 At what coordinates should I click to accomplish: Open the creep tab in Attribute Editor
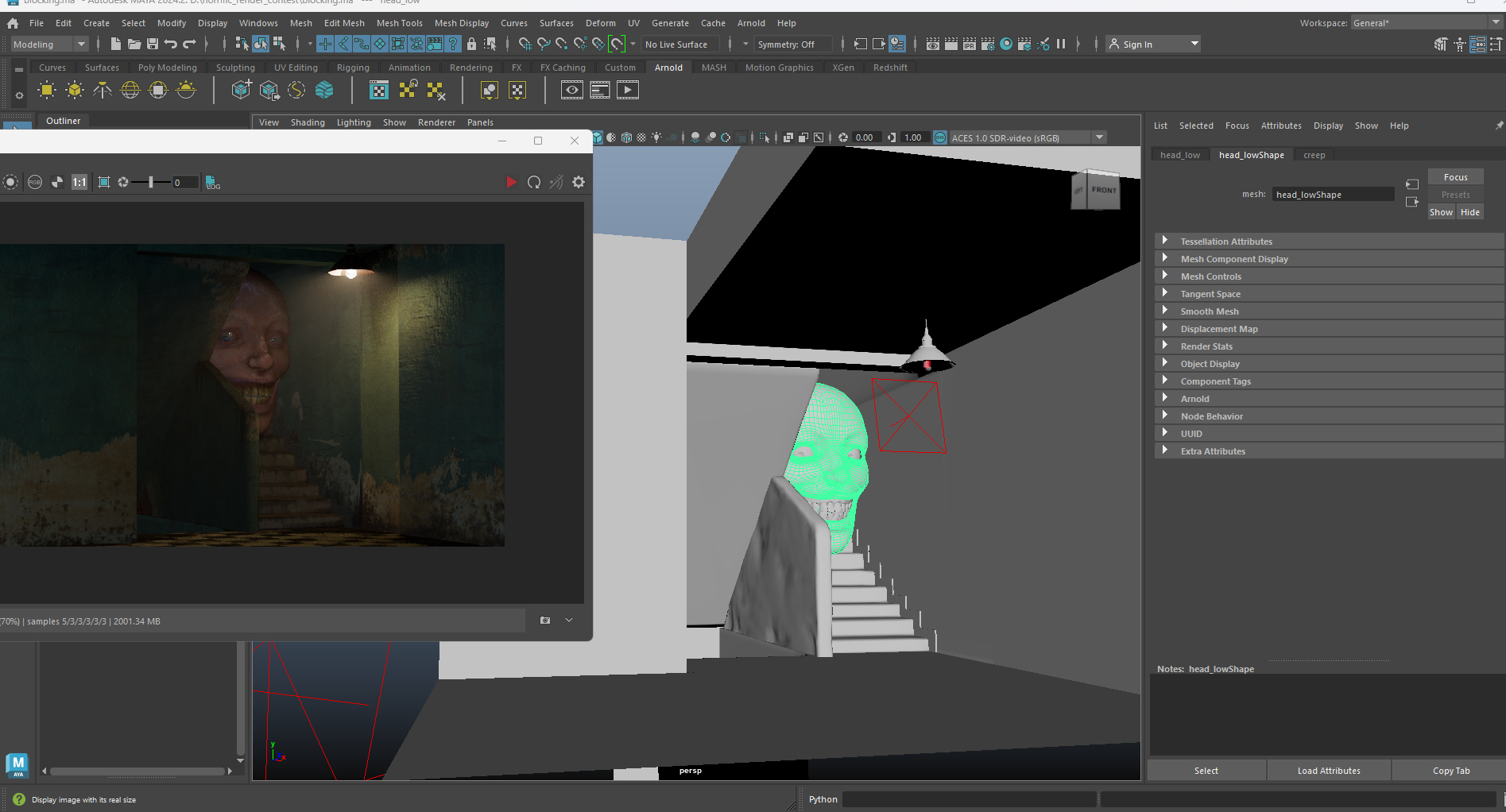1314,155
